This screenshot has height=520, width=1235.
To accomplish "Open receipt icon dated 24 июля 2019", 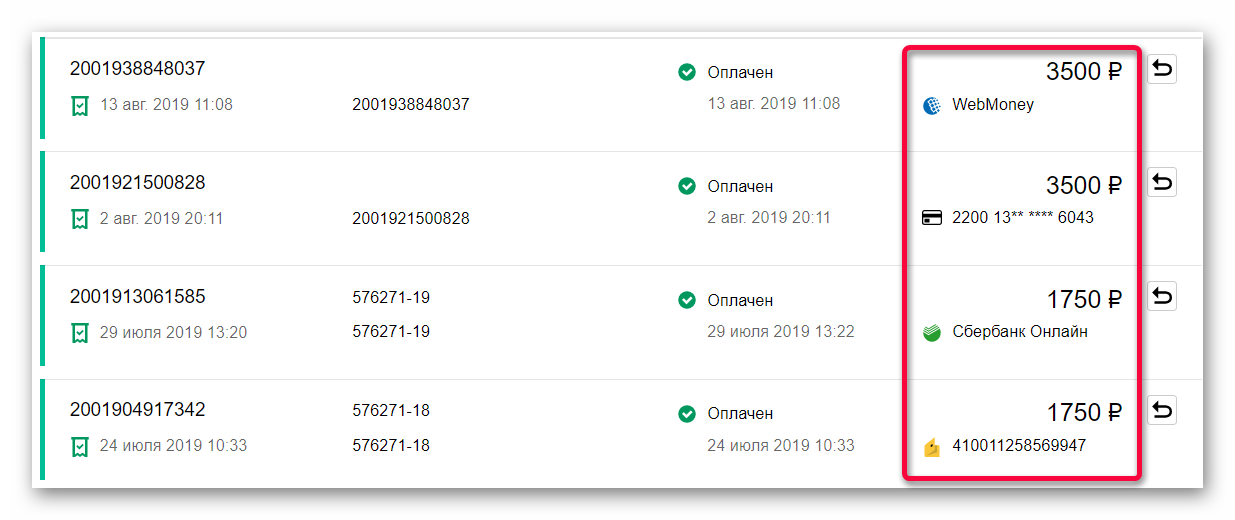I will point(80,446).
